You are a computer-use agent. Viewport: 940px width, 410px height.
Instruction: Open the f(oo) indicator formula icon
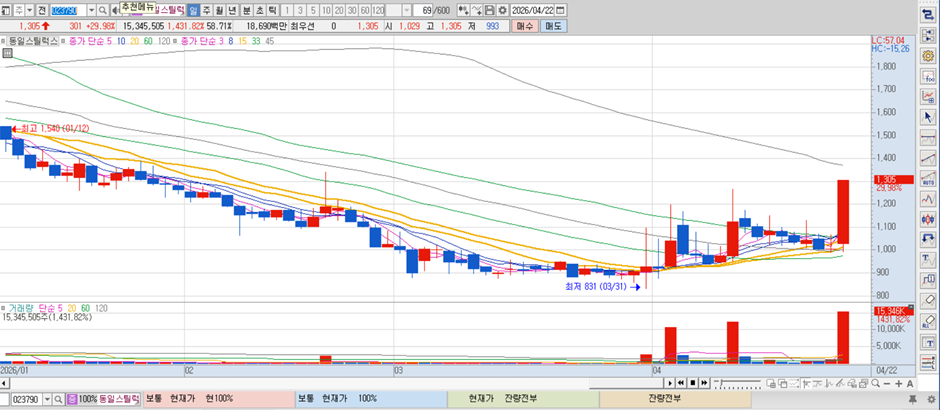[x=929, y=76]
